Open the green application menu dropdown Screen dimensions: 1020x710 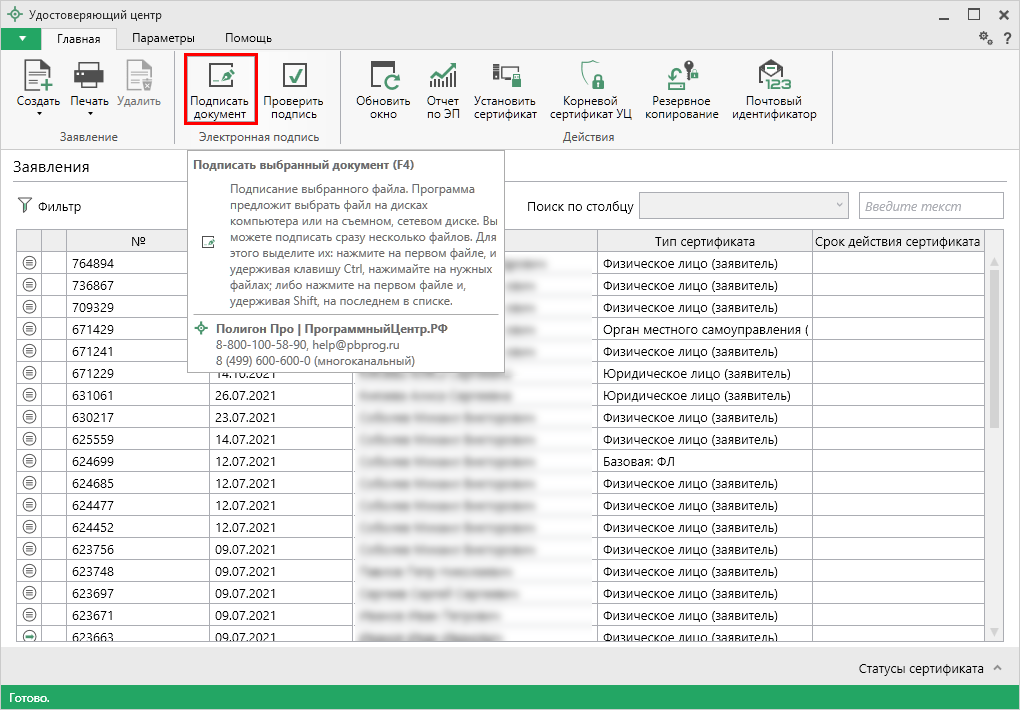[x=22, y=38]
